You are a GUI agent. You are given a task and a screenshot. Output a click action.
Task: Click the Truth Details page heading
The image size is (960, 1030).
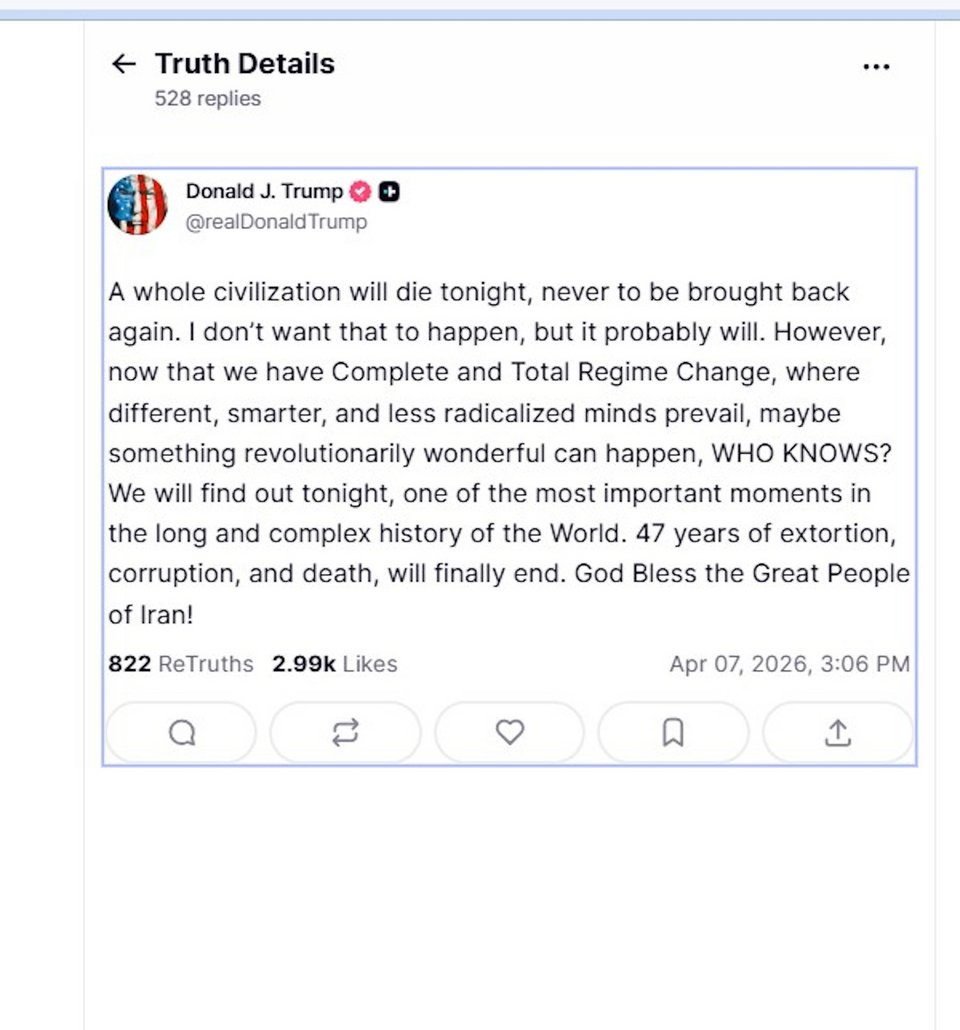(244, 64)
